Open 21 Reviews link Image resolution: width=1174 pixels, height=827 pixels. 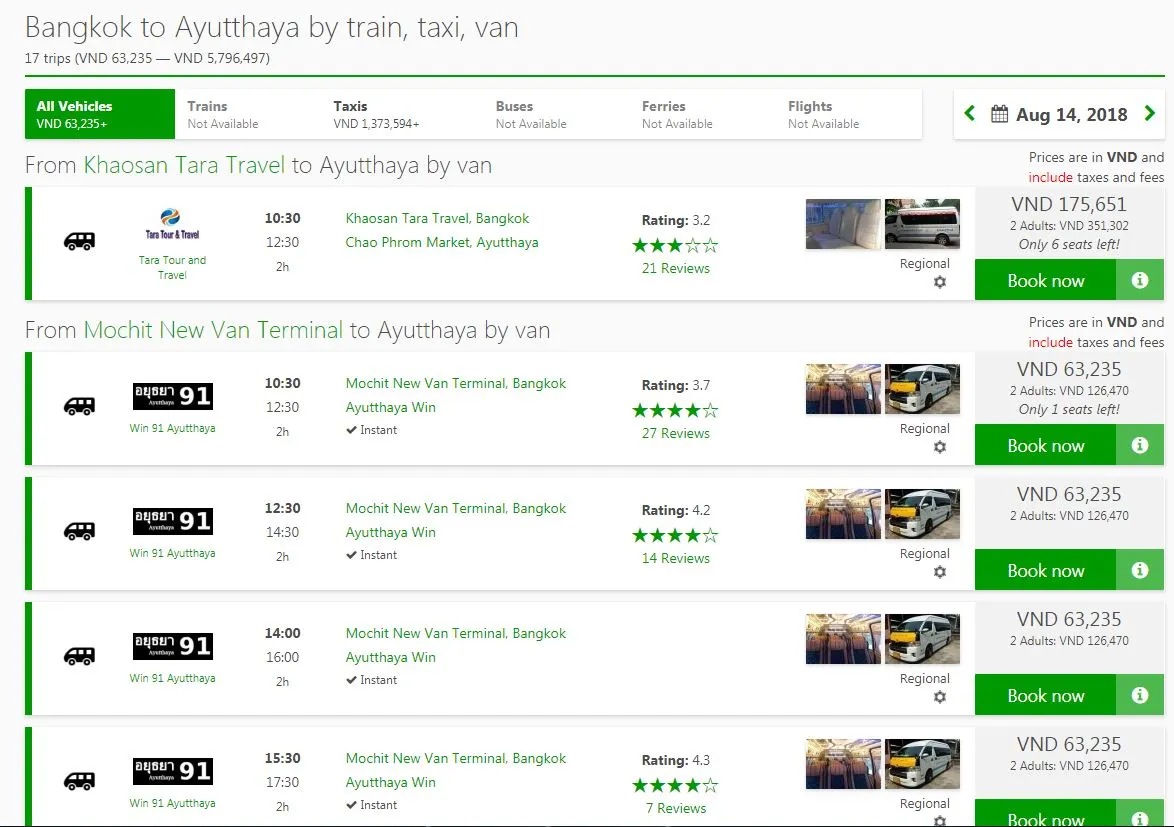pyautogui.click(x=675, y=268)
